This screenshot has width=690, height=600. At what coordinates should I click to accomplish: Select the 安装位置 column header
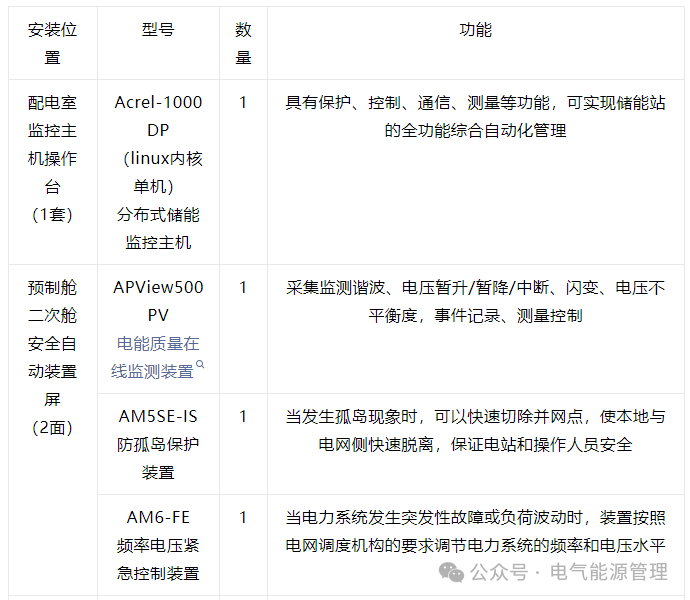(52, 44)
